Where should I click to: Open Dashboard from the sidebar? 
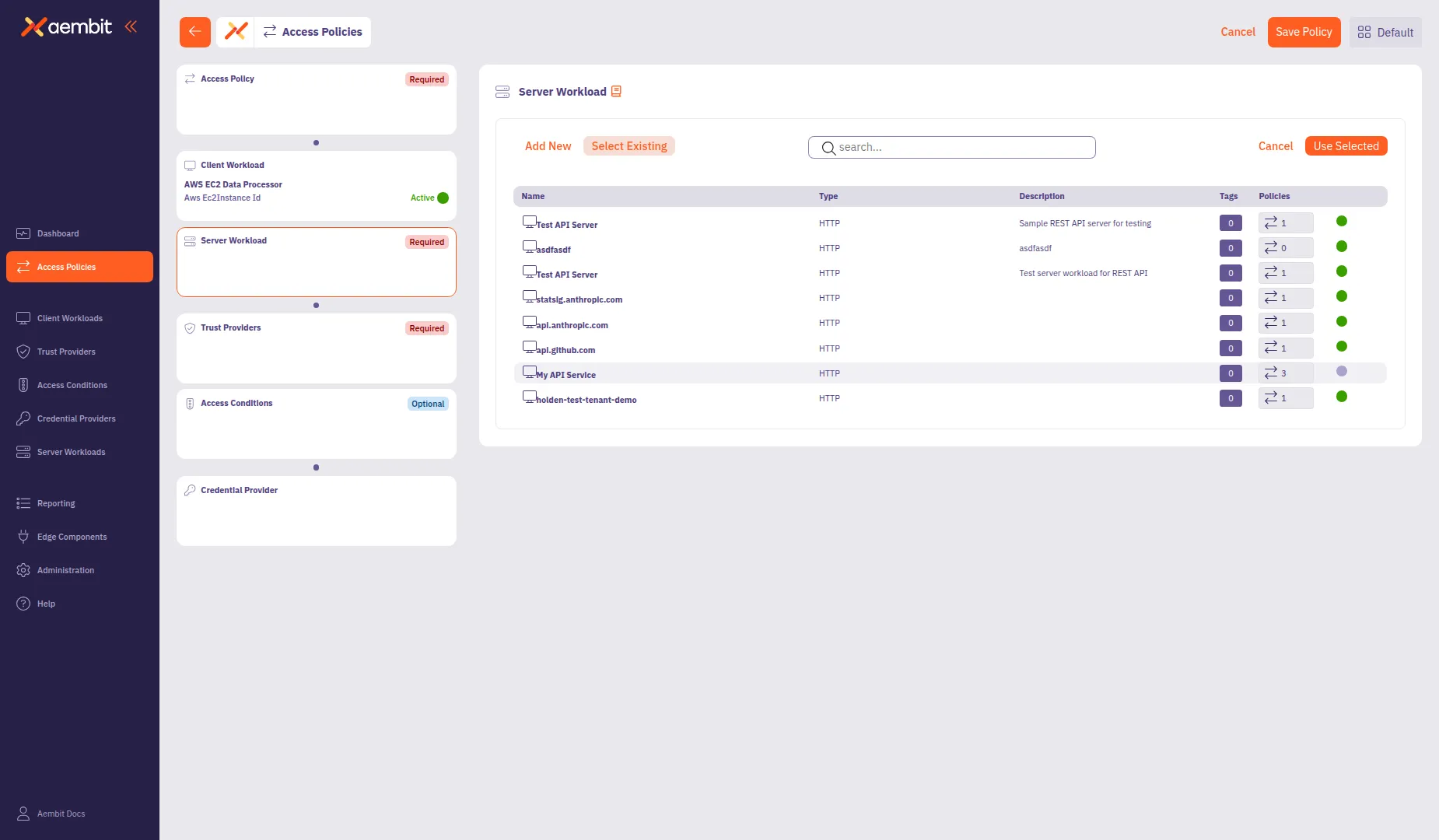pyautogui.click(x=58, y=233)
